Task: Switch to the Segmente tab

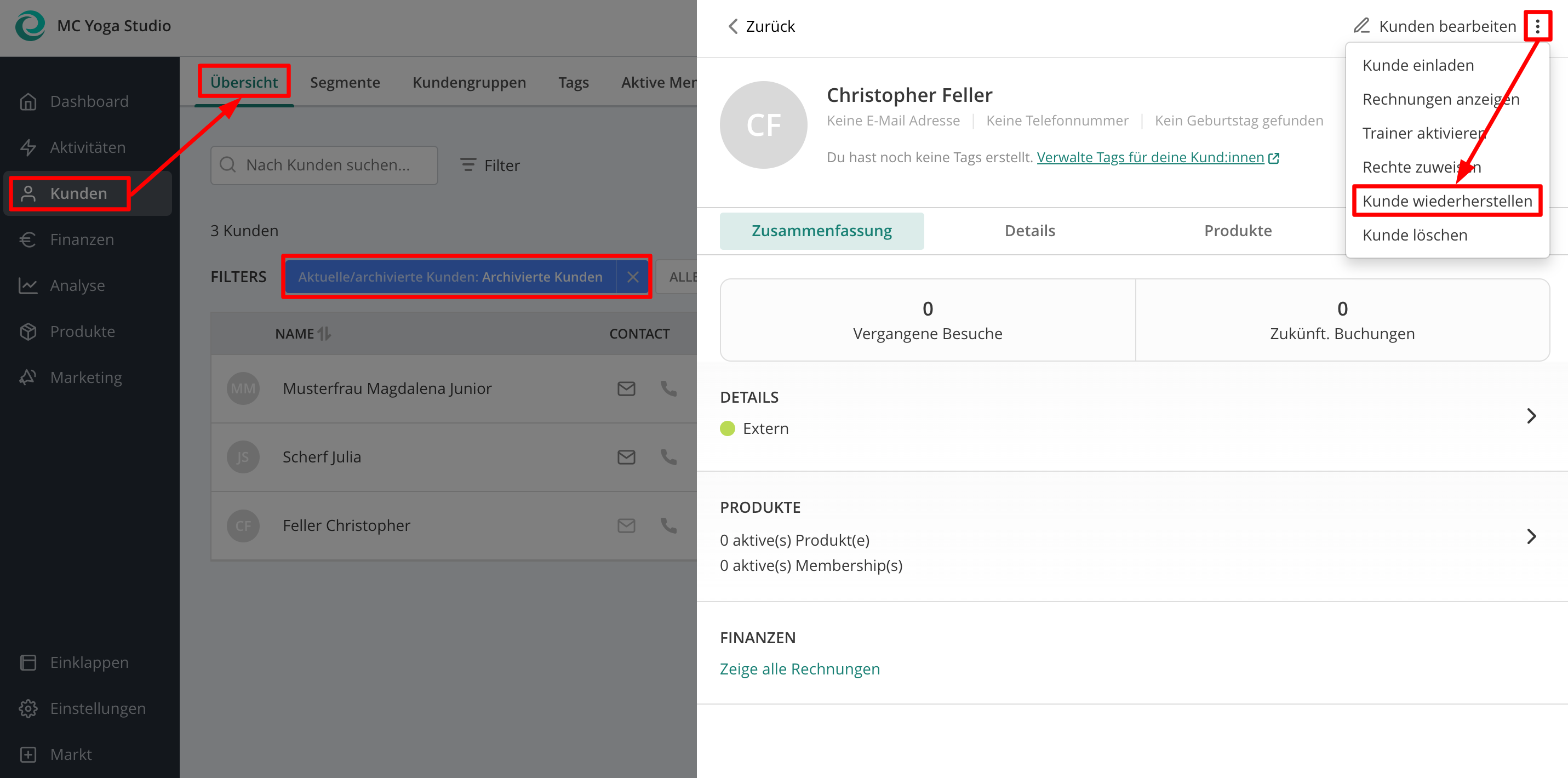Action: tap(345, 82)
